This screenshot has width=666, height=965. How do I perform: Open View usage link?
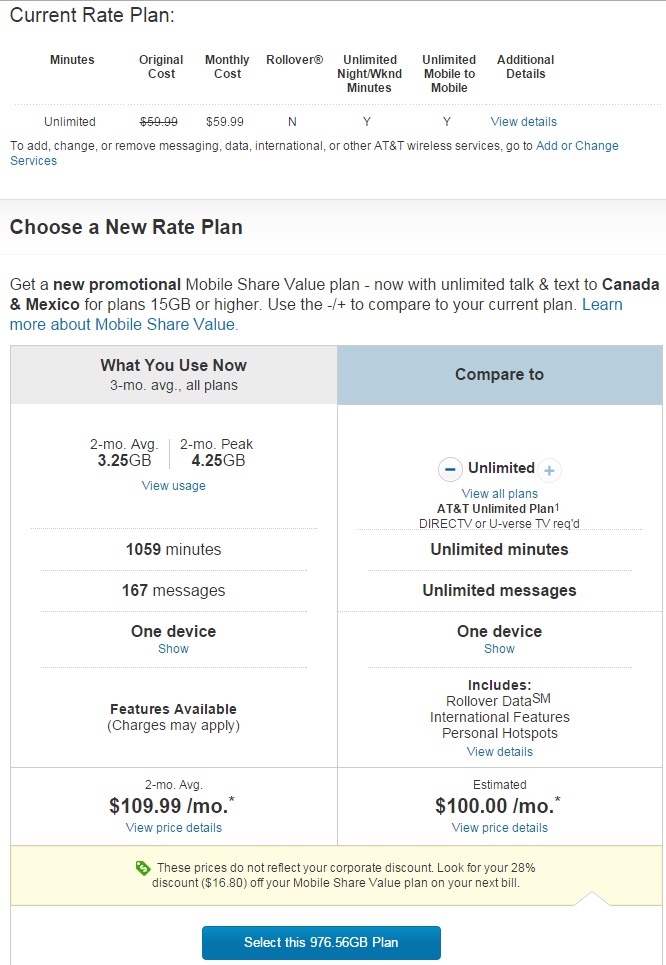174,486
